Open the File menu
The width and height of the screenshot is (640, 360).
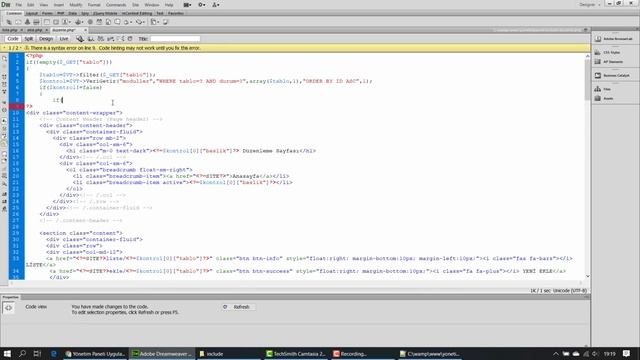click(18, 5)
